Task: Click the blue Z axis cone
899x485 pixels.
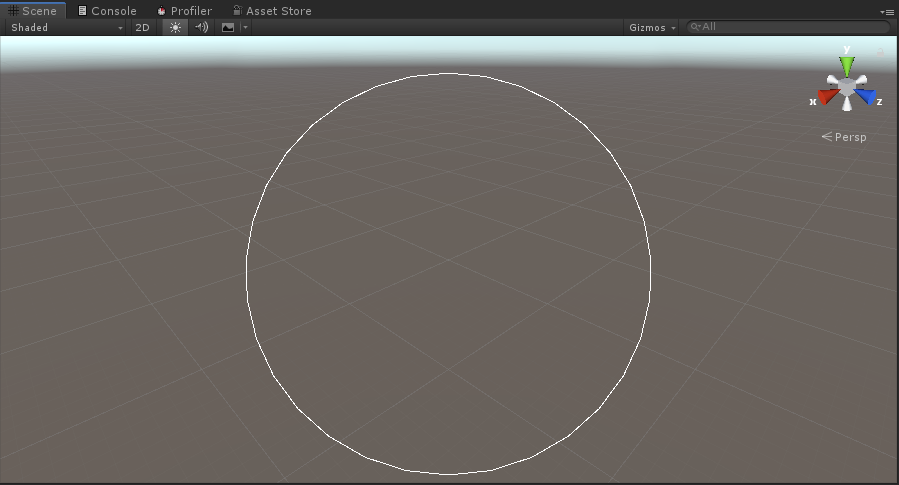Action: click(867, 96)
